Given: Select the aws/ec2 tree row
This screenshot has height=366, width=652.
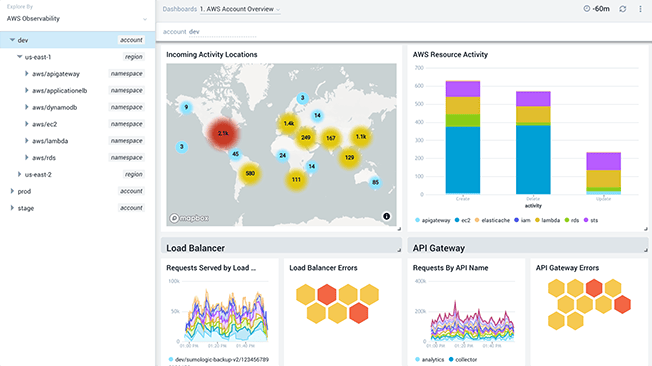Looking at the screenshot, I should [77, 124].
